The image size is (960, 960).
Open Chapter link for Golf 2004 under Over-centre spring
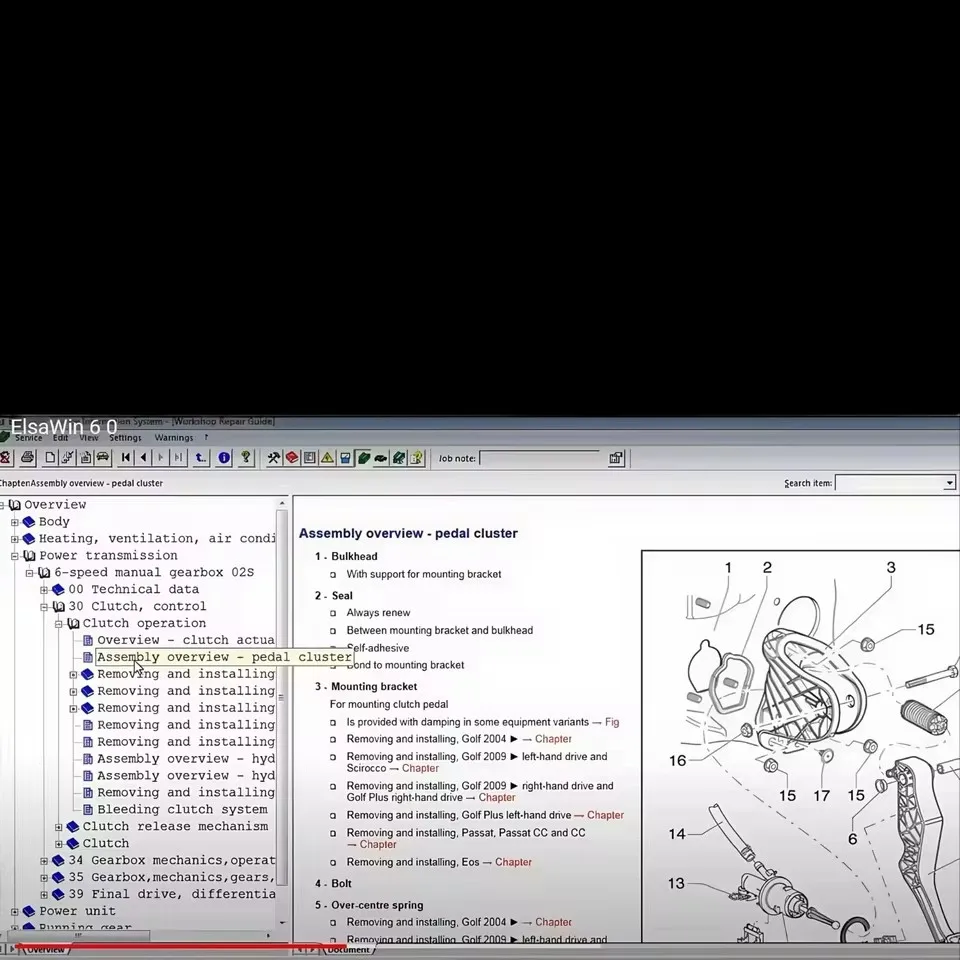coord(553,922)
